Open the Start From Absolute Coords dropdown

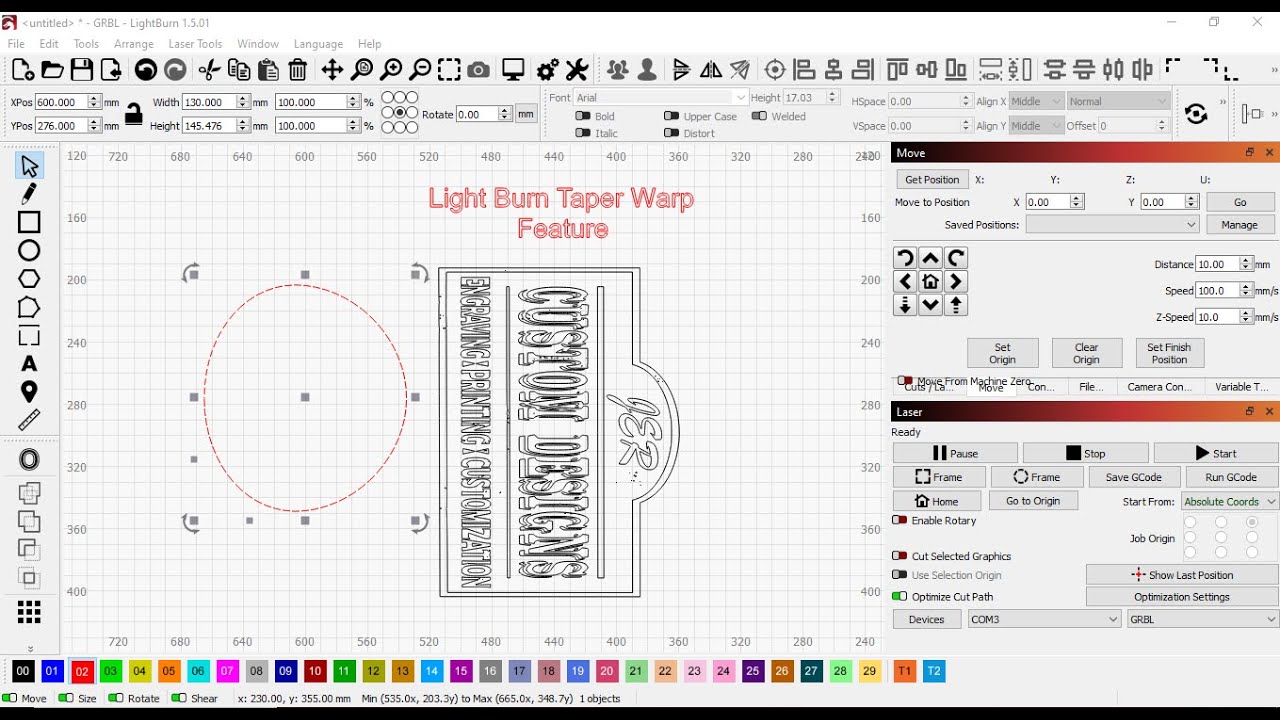1230,501
